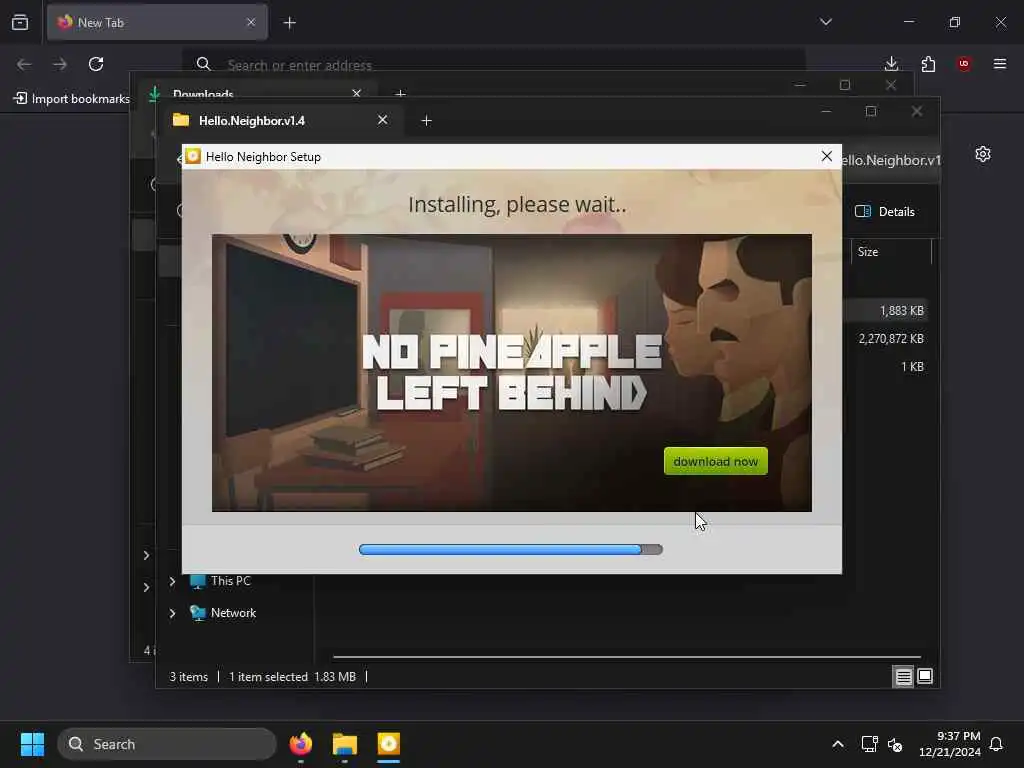
Task: Click the installation progress bar
Action: (511, 549)
